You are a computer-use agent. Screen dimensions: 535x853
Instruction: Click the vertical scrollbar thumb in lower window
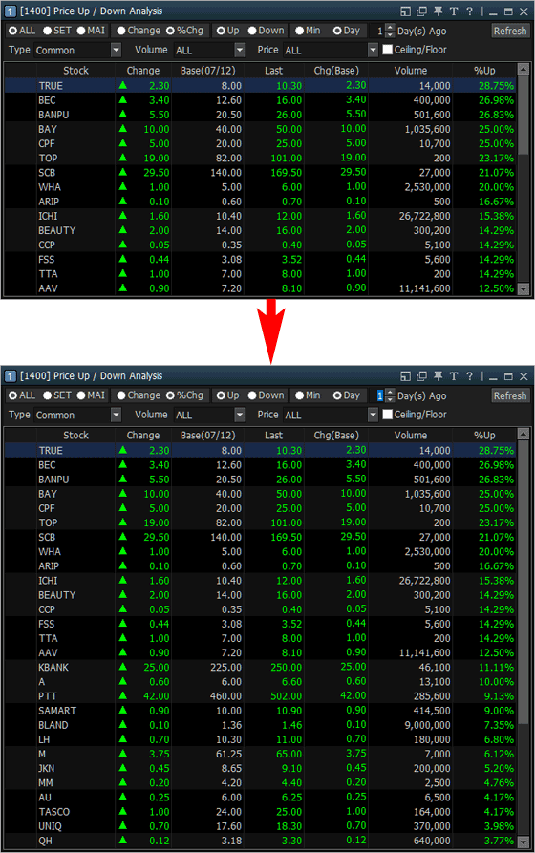[523, 582]
